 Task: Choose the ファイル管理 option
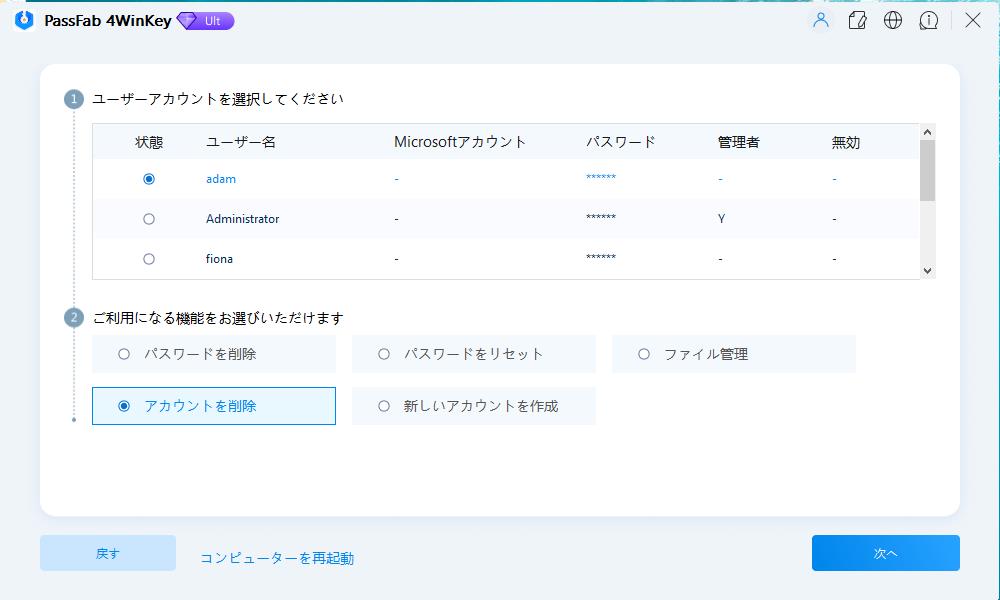tap(644, 354)
